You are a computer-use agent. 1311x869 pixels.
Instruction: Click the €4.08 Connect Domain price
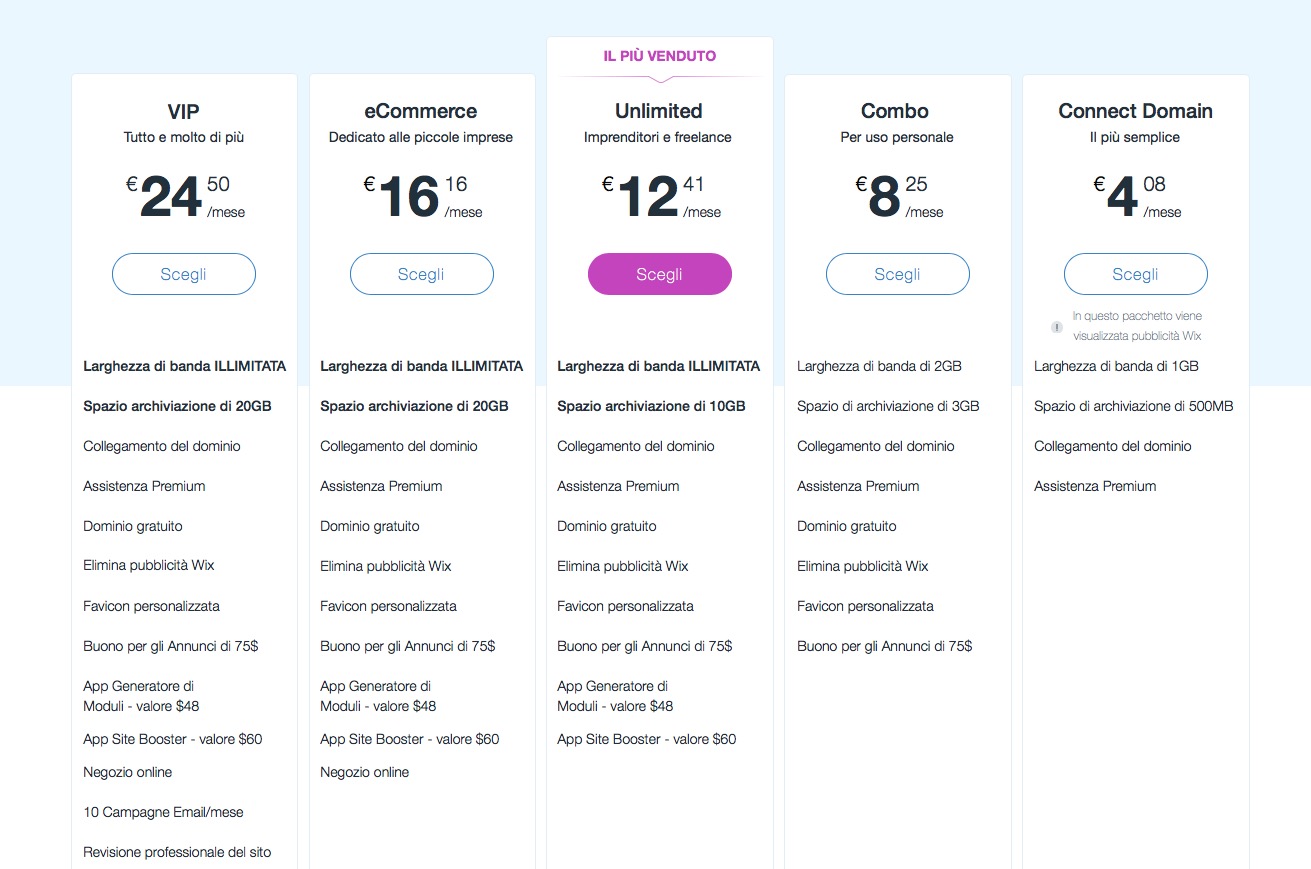[x=1135, y=197]
